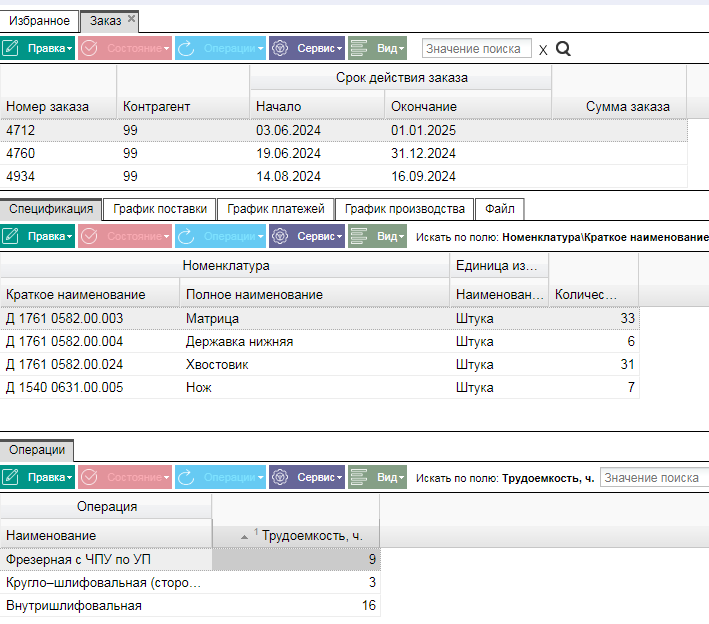Select order row 4760
Viewport: 709px width, 624px height.
click(x=344, y=153)
